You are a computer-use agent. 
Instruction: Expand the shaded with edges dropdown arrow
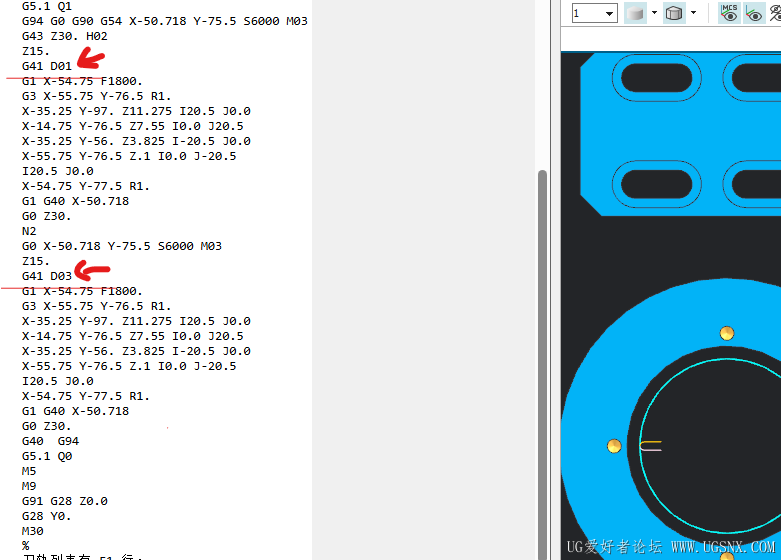click(693, 13)
